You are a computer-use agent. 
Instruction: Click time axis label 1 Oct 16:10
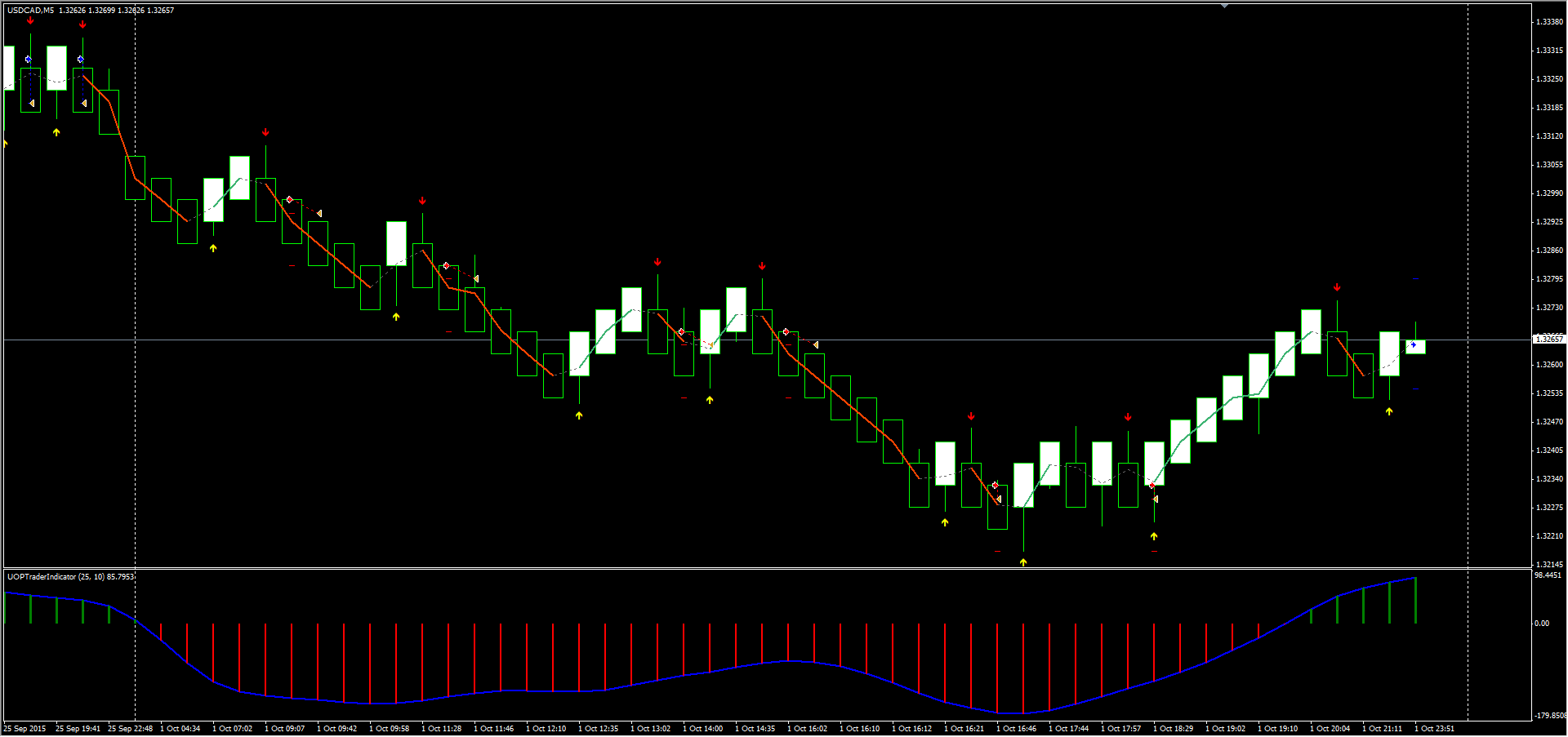pos(860,729)
